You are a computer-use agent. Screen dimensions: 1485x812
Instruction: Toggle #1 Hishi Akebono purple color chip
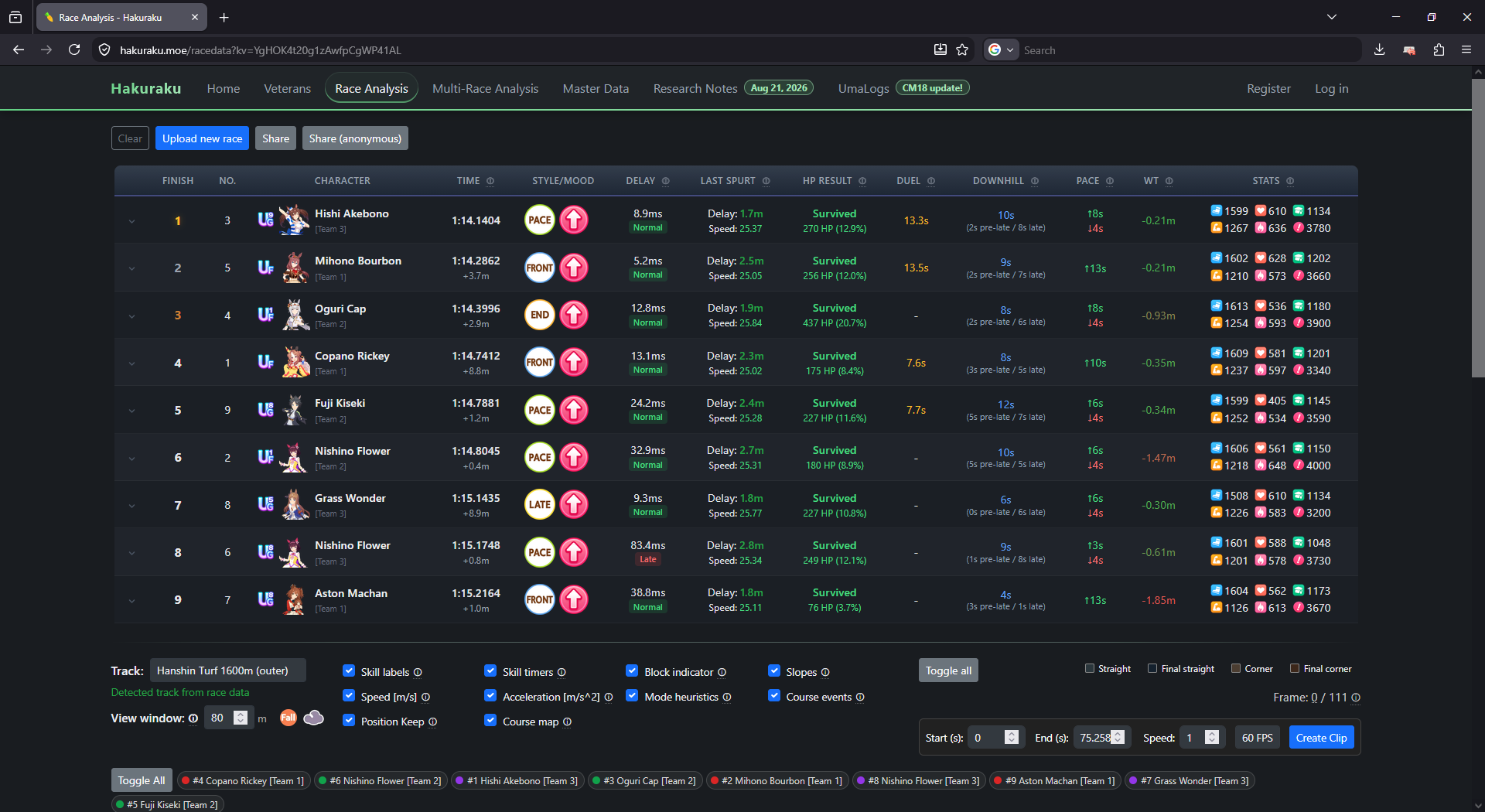click(517, 780)
